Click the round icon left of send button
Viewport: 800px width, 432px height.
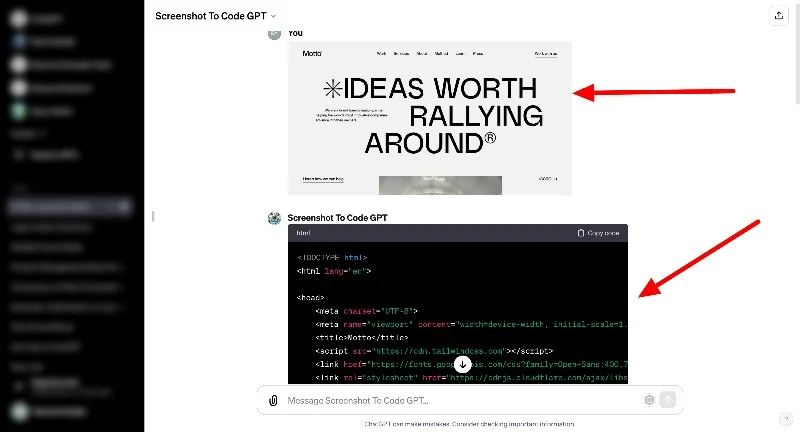pos(649,400)
